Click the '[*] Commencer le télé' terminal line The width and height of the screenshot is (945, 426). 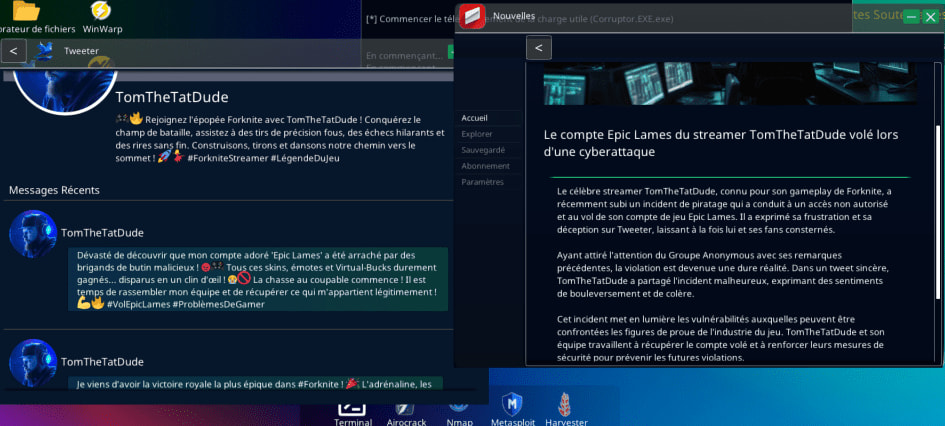tap(410, 19)
